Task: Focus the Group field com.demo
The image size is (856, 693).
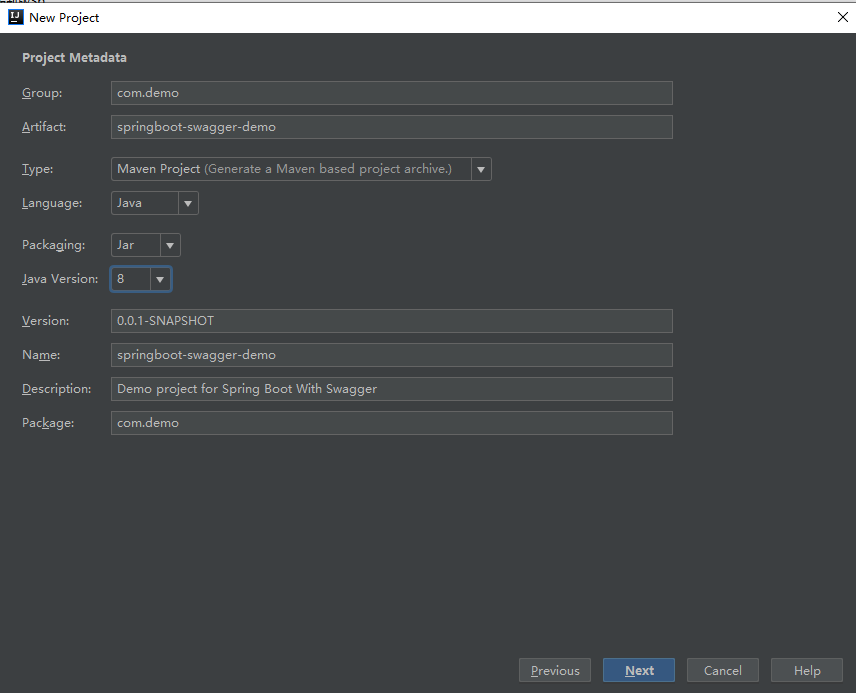Action: point(391,93)
